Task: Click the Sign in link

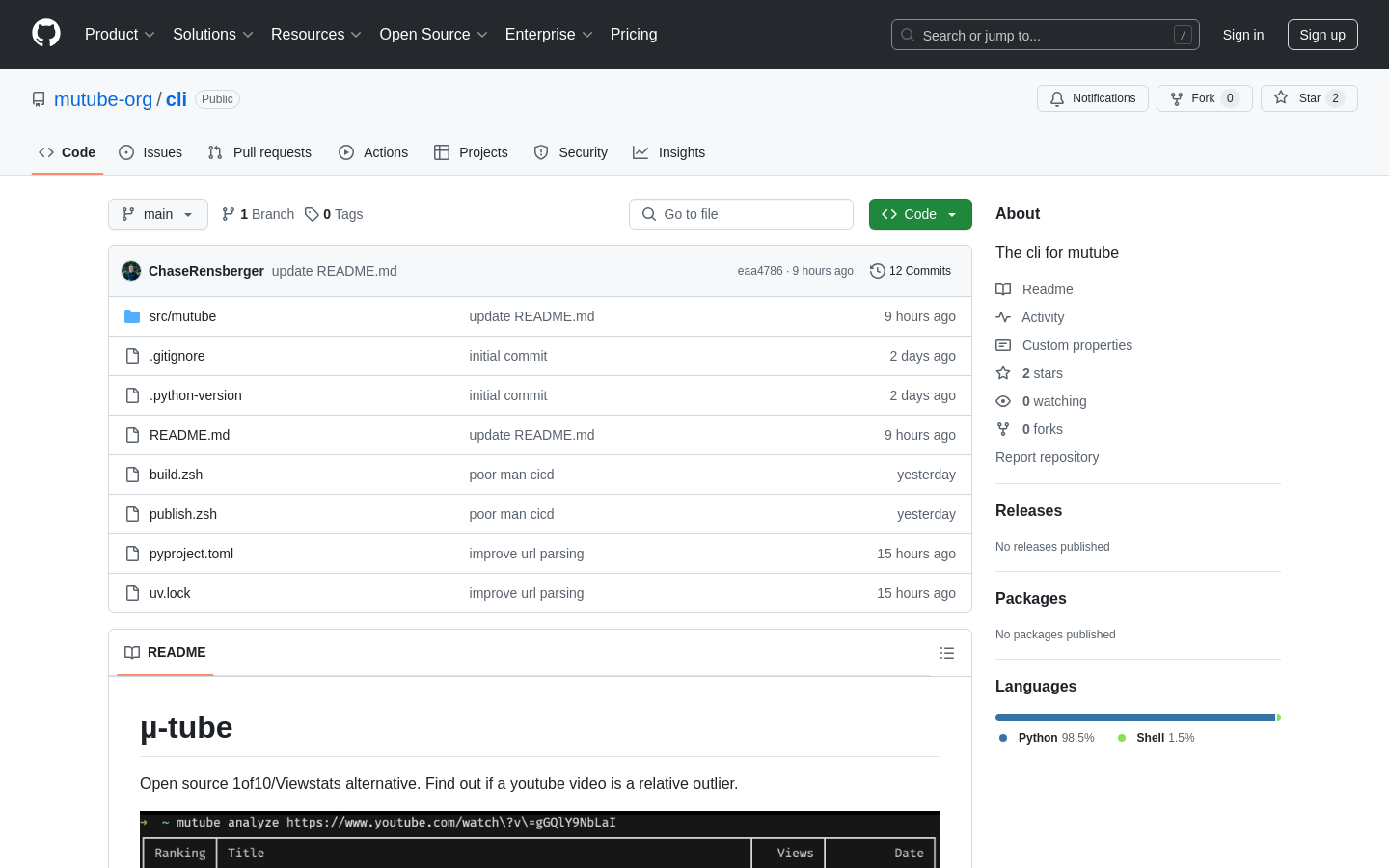Action: 1243,35
